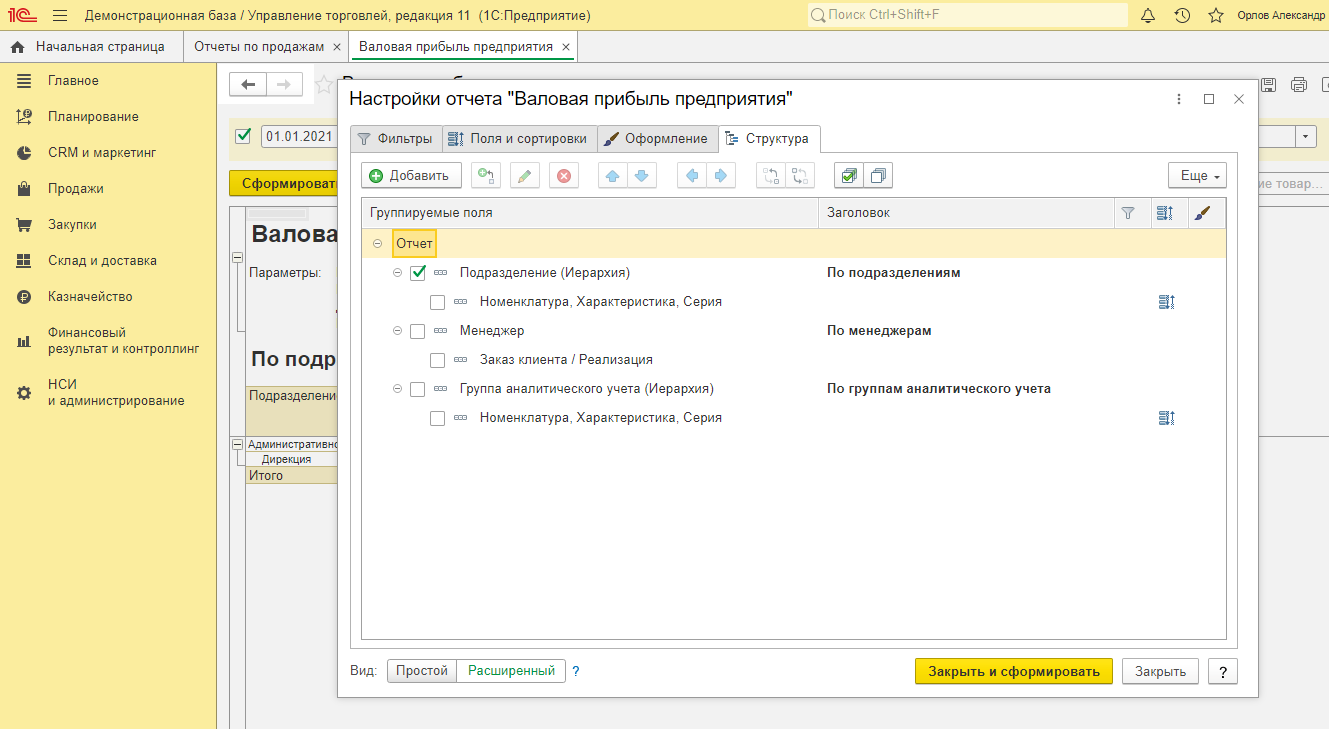The height and width of the screenshot is (730, 1329).
Task: Collapse the Группа аналитического учета node
Action: [397, 389]
